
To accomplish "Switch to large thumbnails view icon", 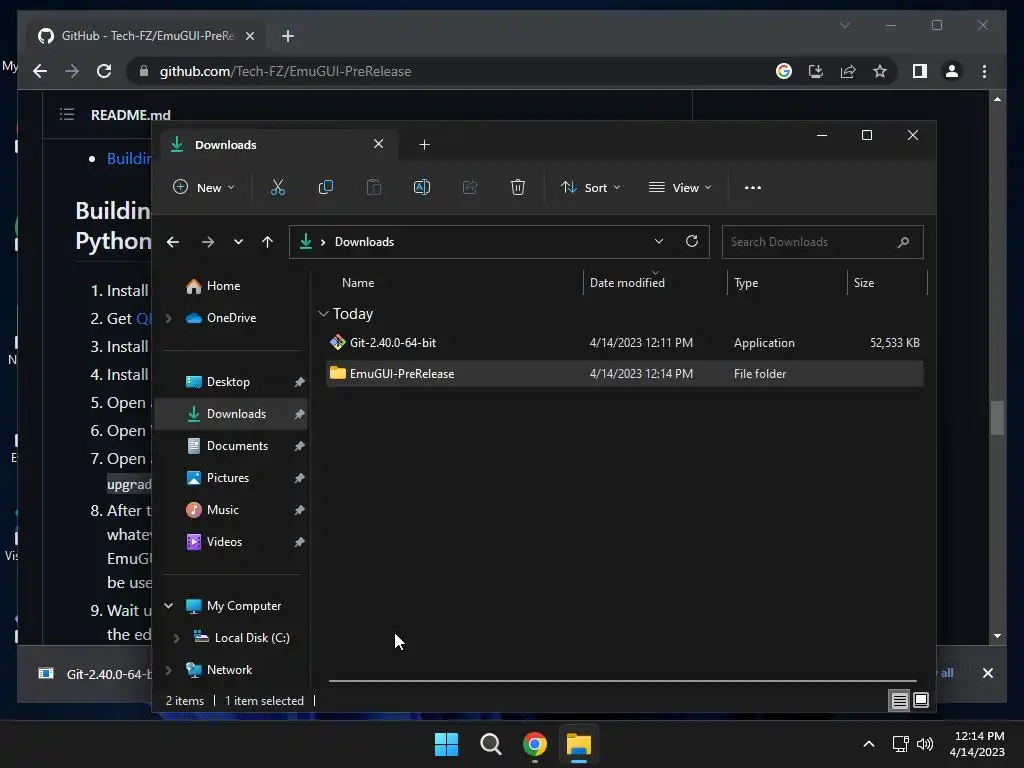I will [921, 701].
